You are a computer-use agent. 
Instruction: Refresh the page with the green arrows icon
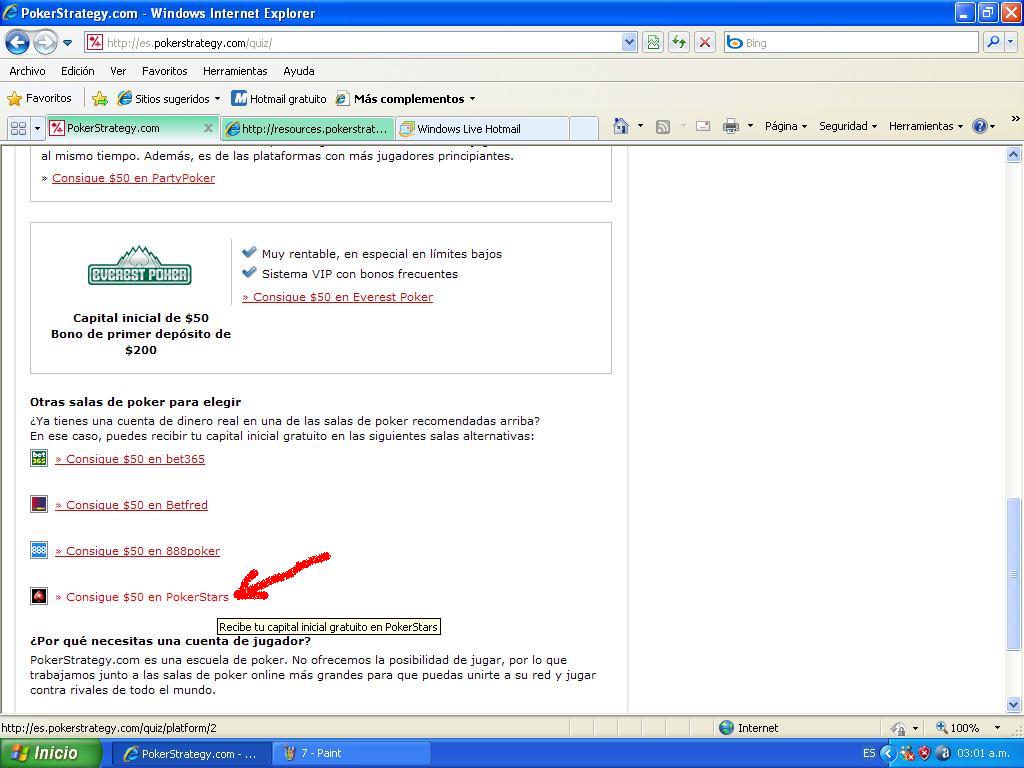[x=679, y=43]
